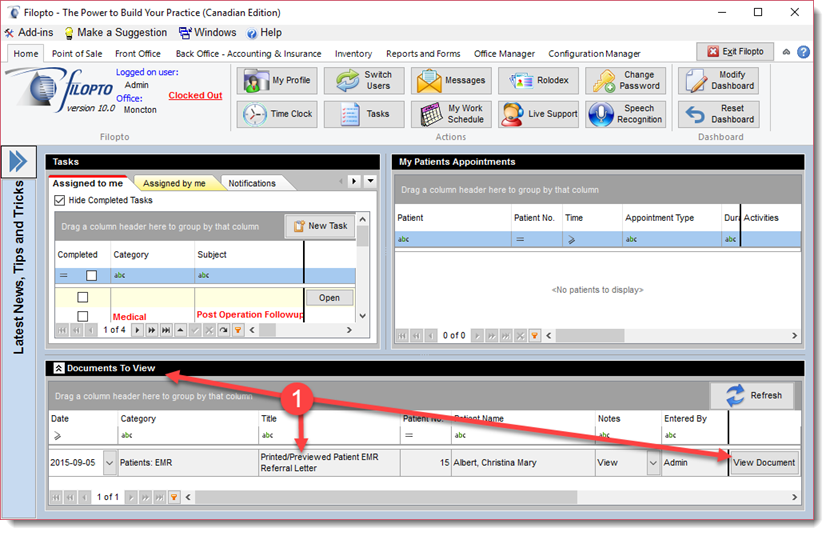Screen dimensions: 829x535
Task: Open help question mark icon in ribbon corner
Action: [803, 52]
